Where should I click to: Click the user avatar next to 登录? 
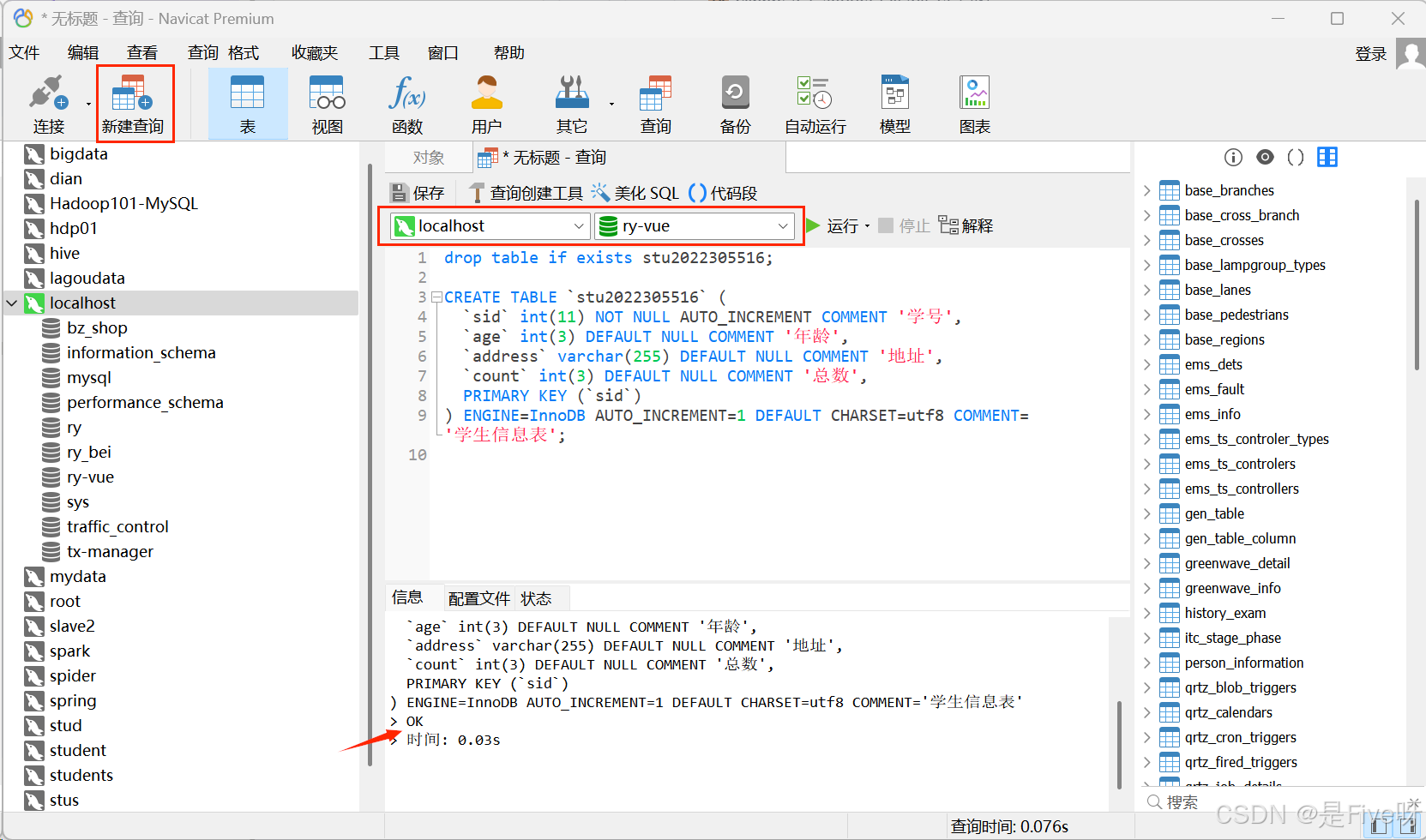click(1411, 53)
